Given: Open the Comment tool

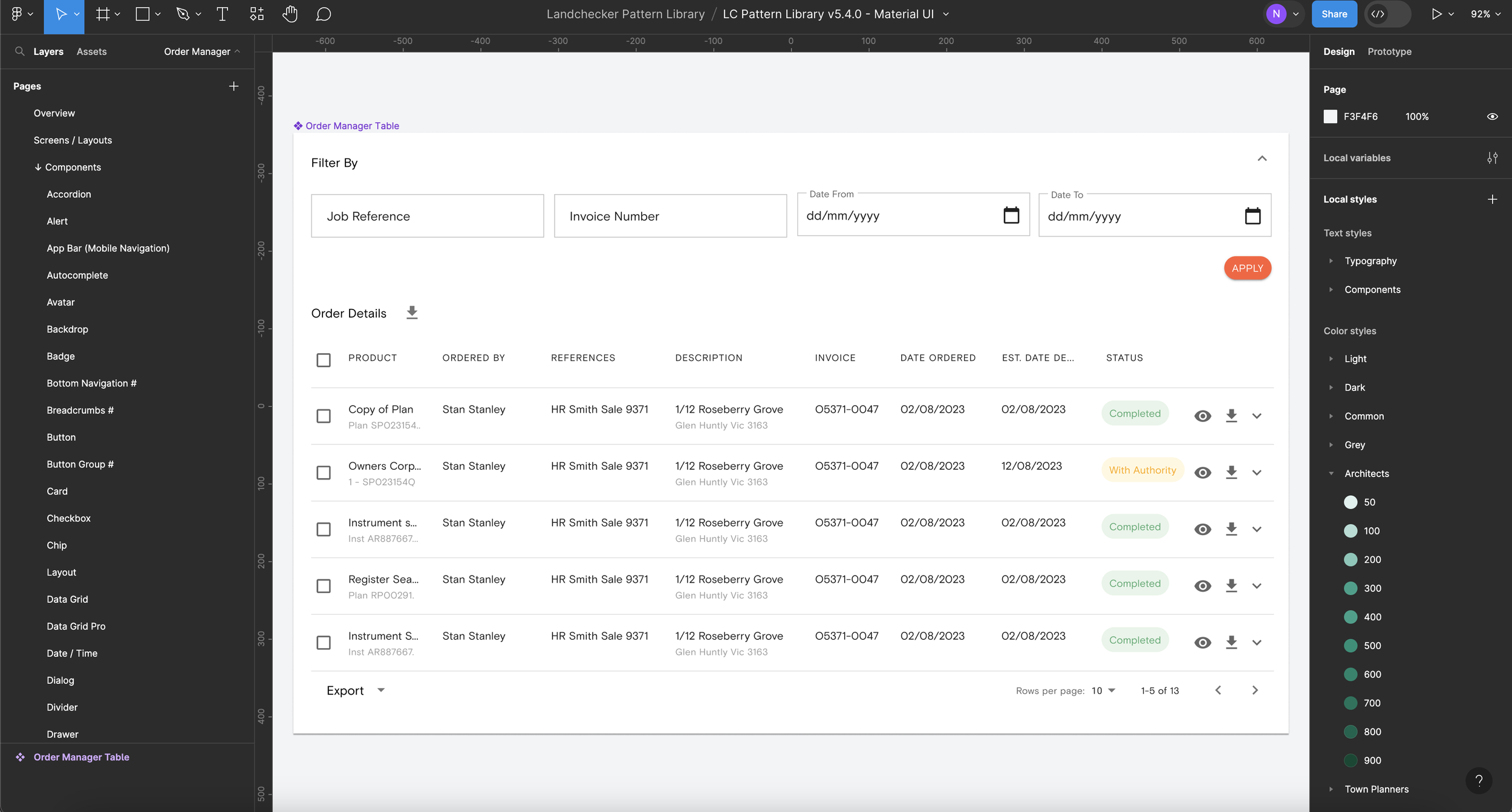Looking at the screenshot, I should pyautogui.click(x=324, y=14).
